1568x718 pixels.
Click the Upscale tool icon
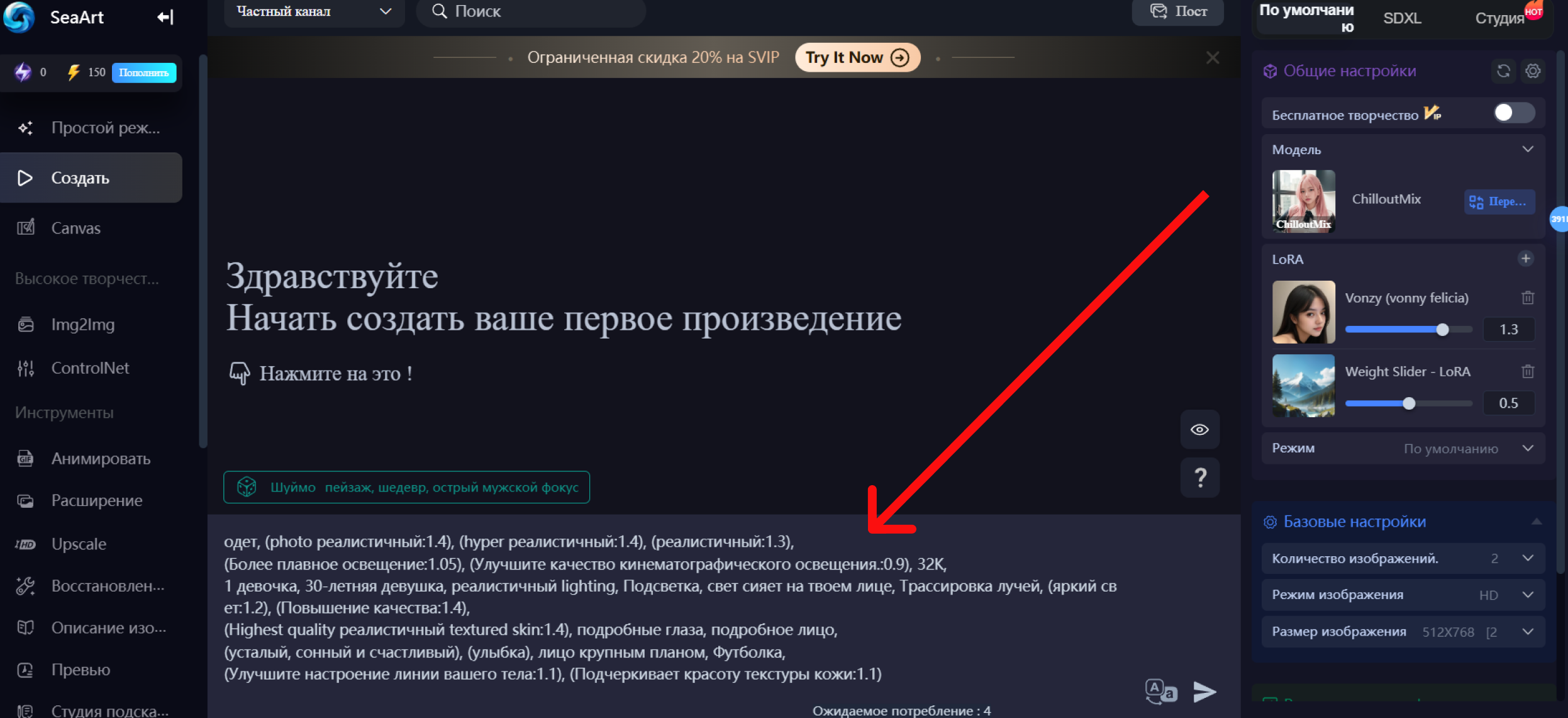(x=27, y=543)
